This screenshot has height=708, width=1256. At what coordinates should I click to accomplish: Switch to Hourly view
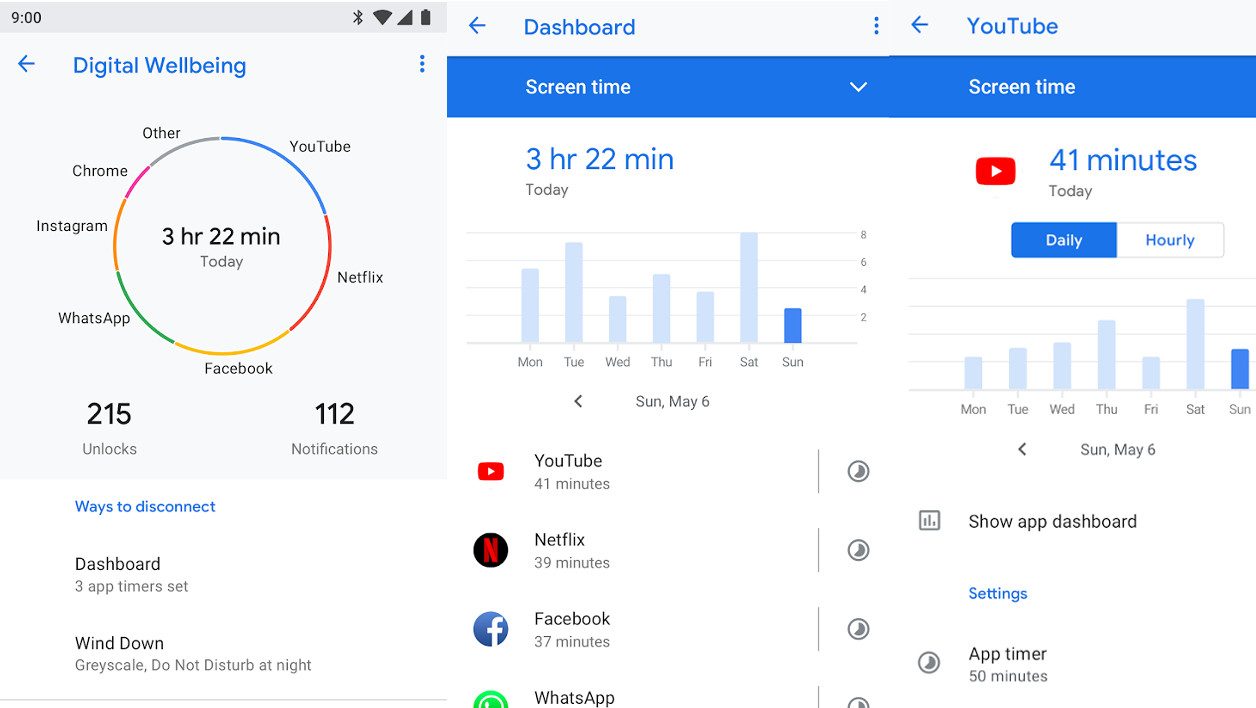click(x=1170, y=240)
